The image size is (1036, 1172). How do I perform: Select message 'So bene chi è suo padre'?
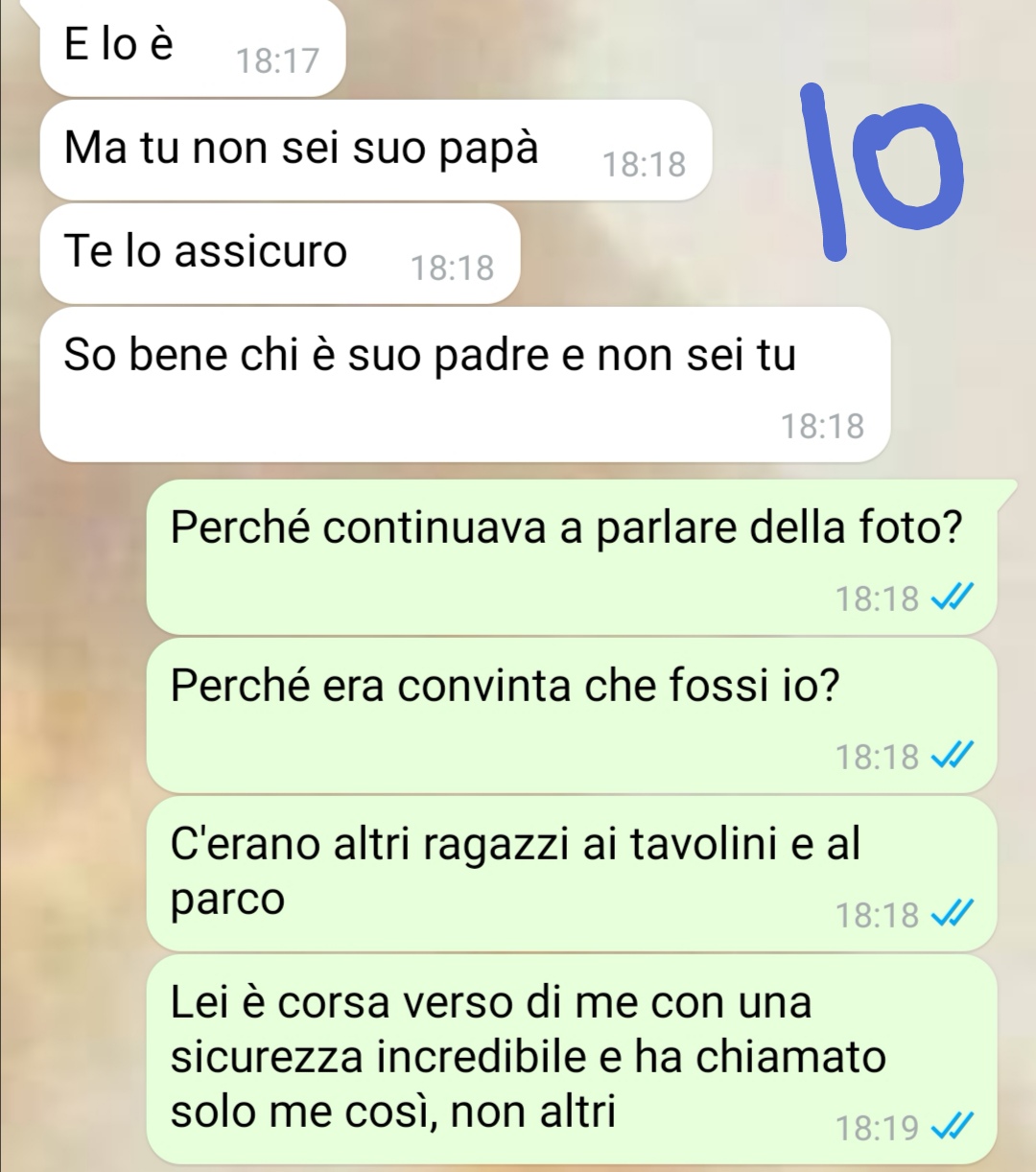click(x=465, y=385)
